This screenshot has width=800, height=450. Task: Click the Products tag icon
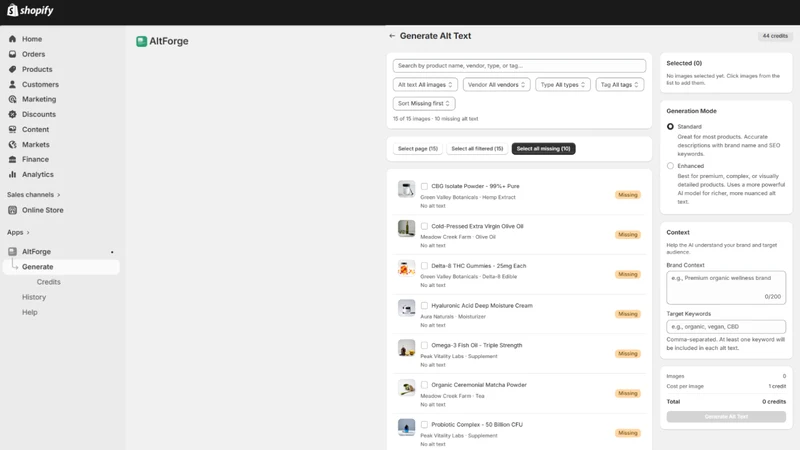[x=12, y=69]
